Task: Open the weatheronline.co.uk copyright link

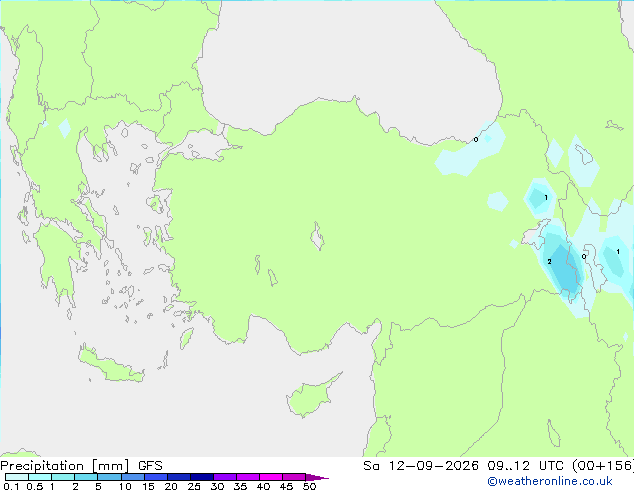Action: [x=549, y=481]
